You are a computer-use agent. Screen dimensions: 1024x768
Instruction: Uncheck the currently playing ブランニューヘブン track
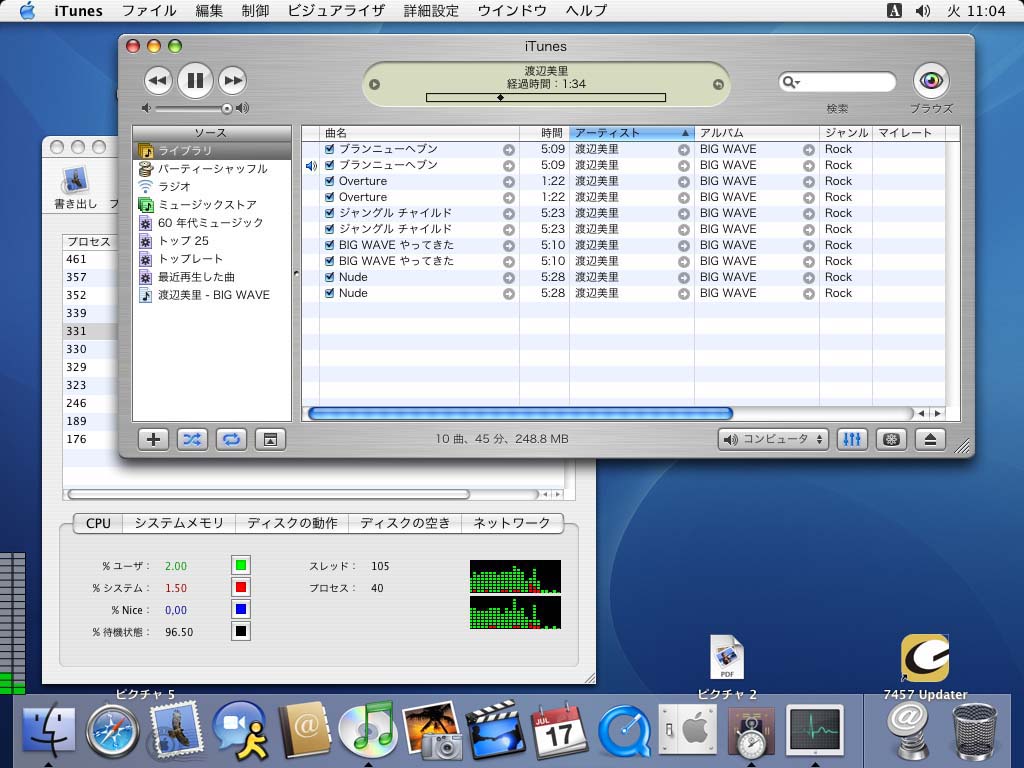point(330,165)
